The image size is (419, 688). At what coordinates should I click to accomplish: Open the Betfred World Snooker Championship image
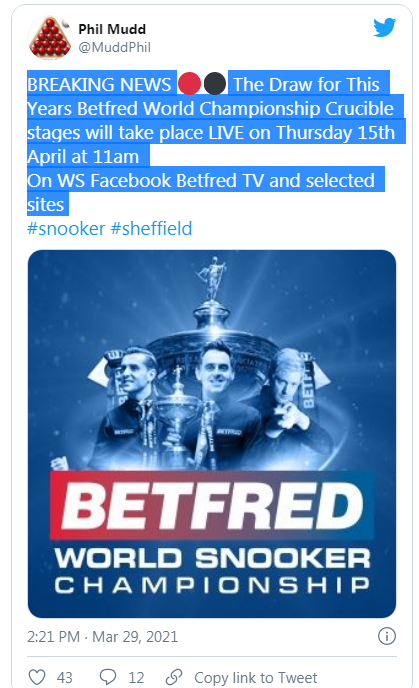(x=212, y=434)
